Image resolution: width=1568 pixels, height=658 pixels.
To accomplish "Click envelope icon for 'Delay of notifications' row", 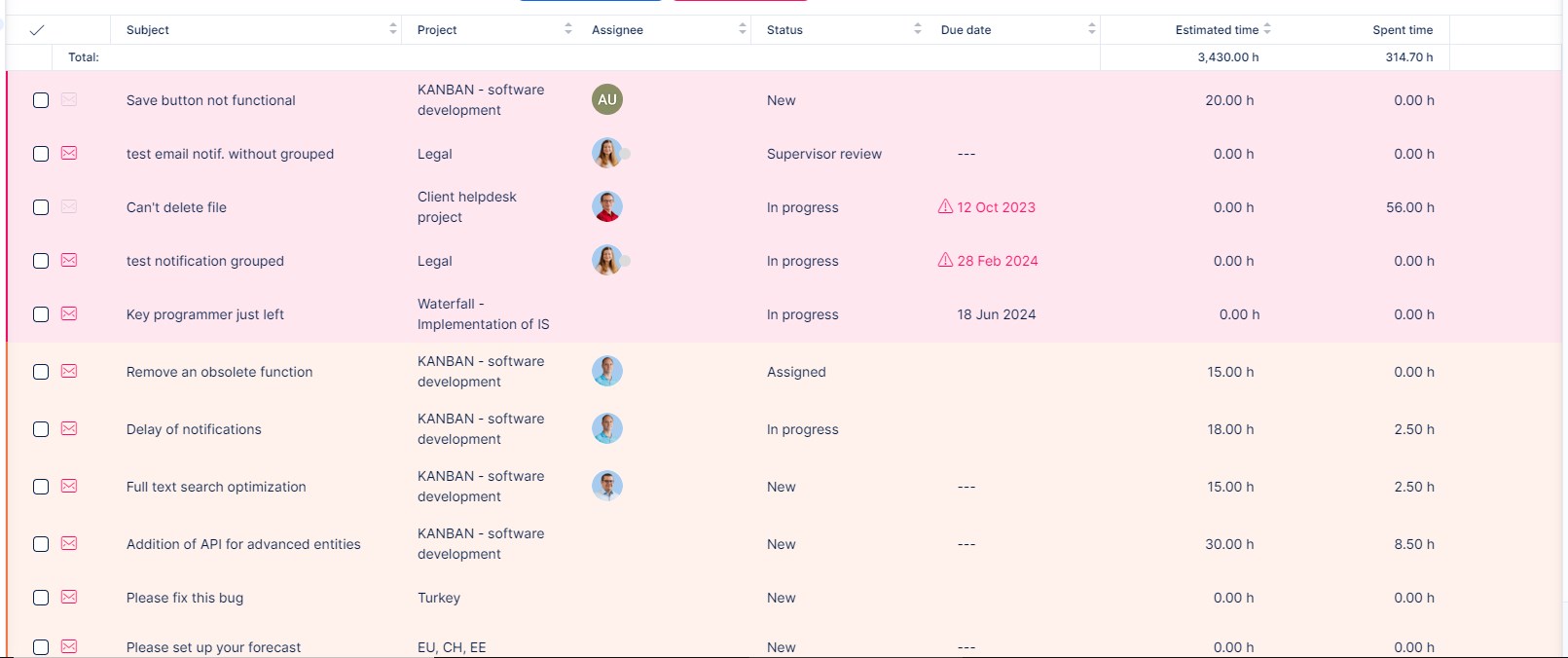I will tap(69, 428).
